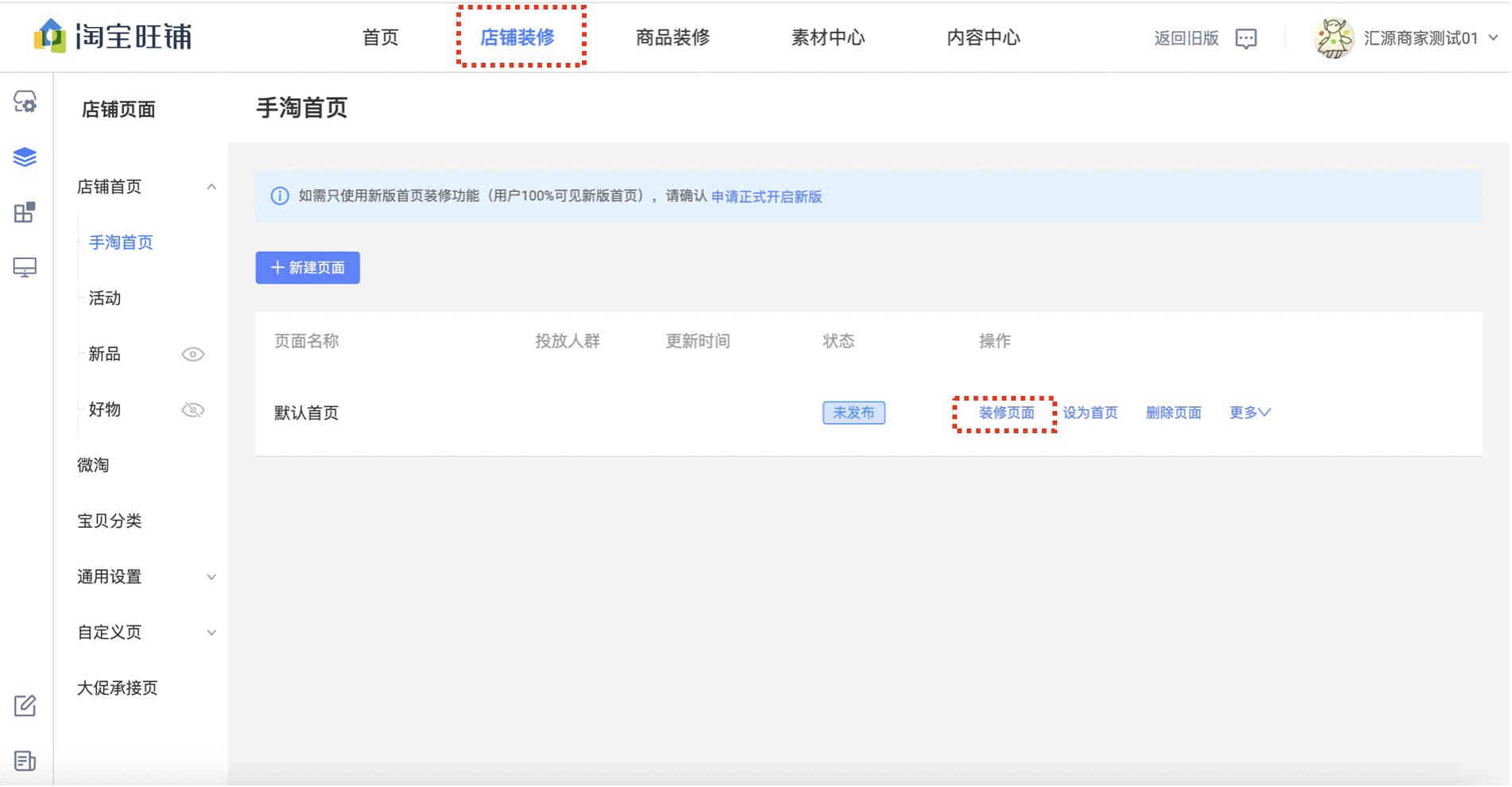Click the 汇源商家测试01 user avatar
This screenshot has width=1512, height=787.
pyautogui.click(x=1334, y=38)
